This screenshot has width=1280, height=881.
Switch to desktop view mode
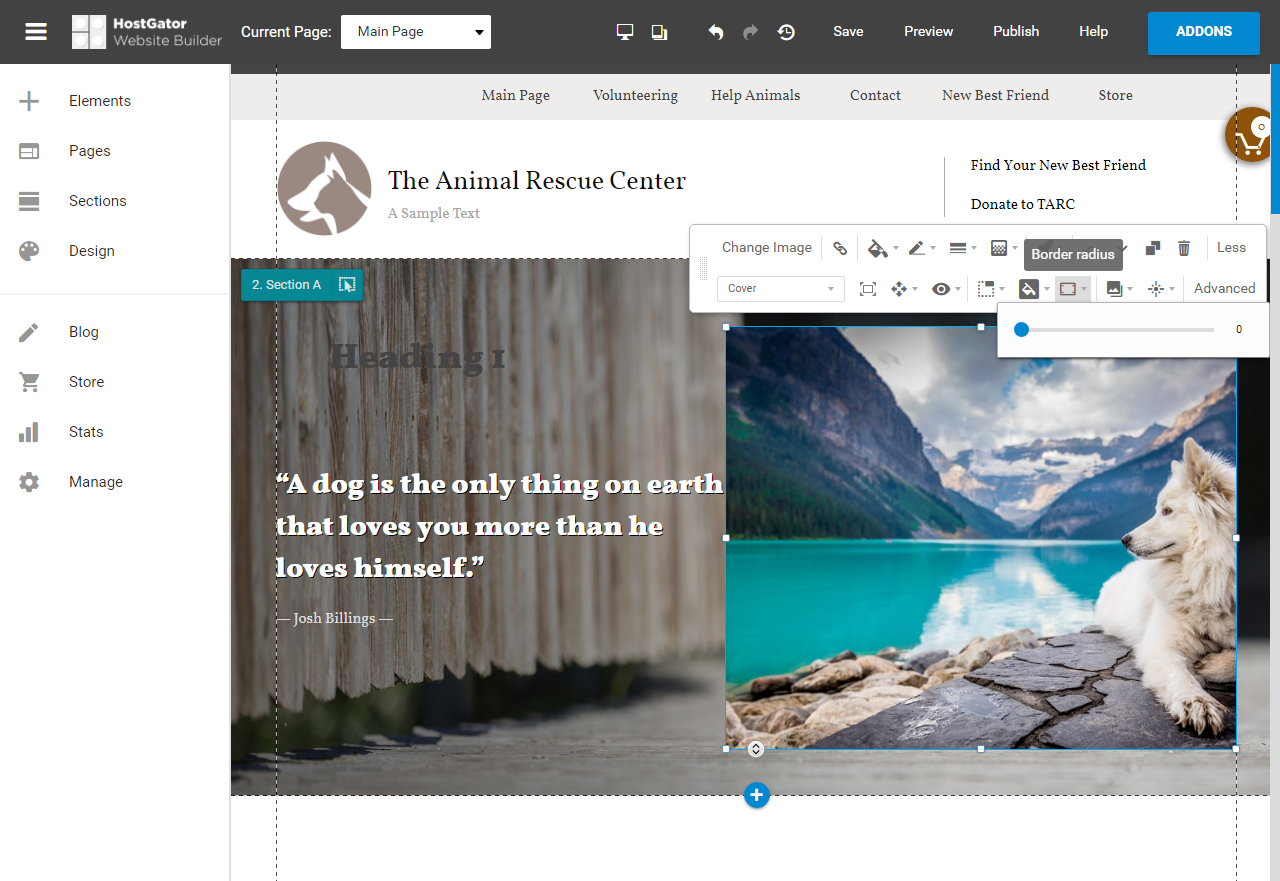625,32
